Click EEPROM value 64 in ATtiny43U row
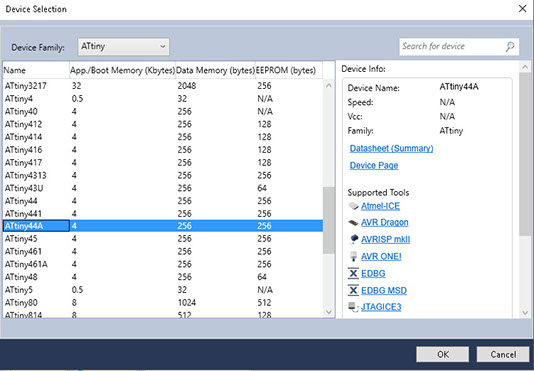Viewport: 534px width, 371px height. coord(262,188)
